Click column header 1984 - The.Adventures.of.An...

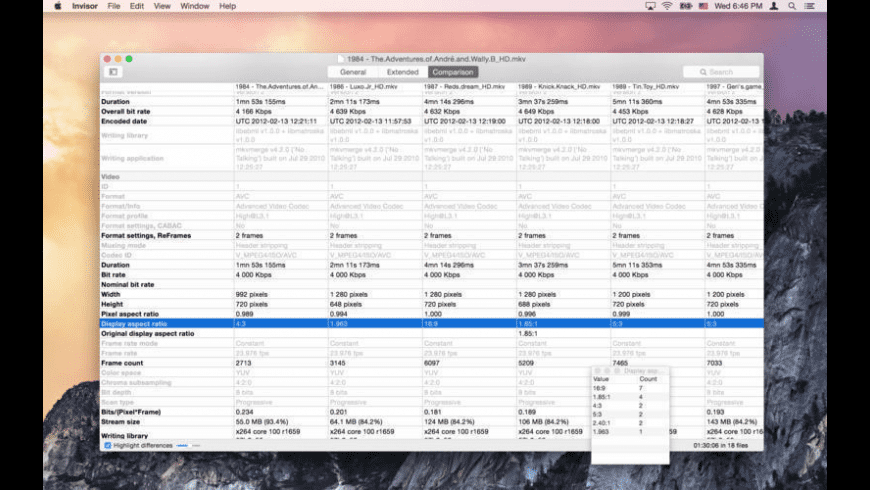point(281,87)
